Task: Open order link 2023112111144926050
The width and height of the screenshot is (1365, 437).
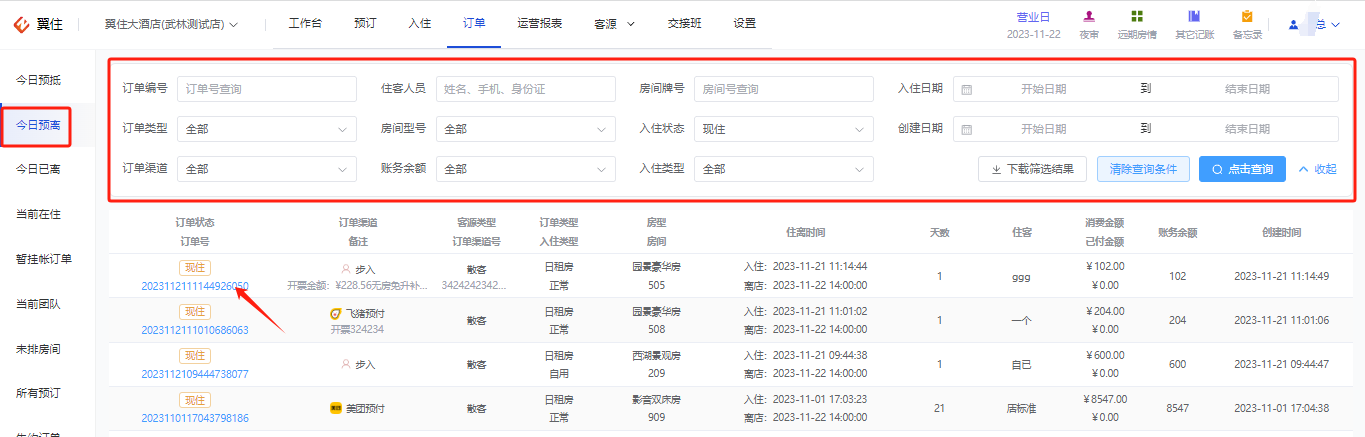Action: click(195, 286)
